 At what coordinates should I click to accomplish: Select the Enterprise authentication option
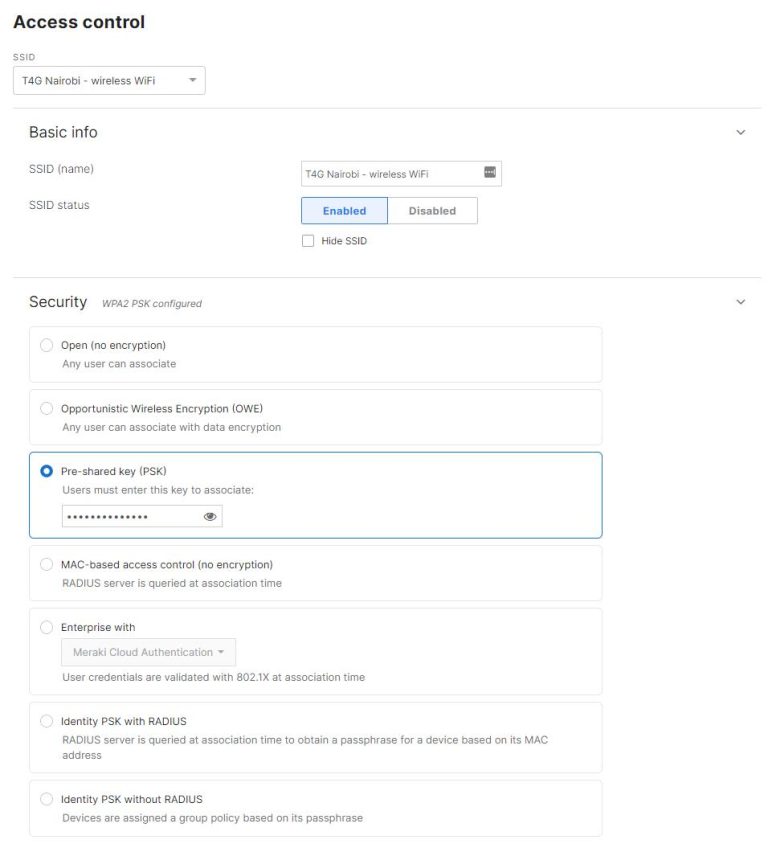click(46, 627)
